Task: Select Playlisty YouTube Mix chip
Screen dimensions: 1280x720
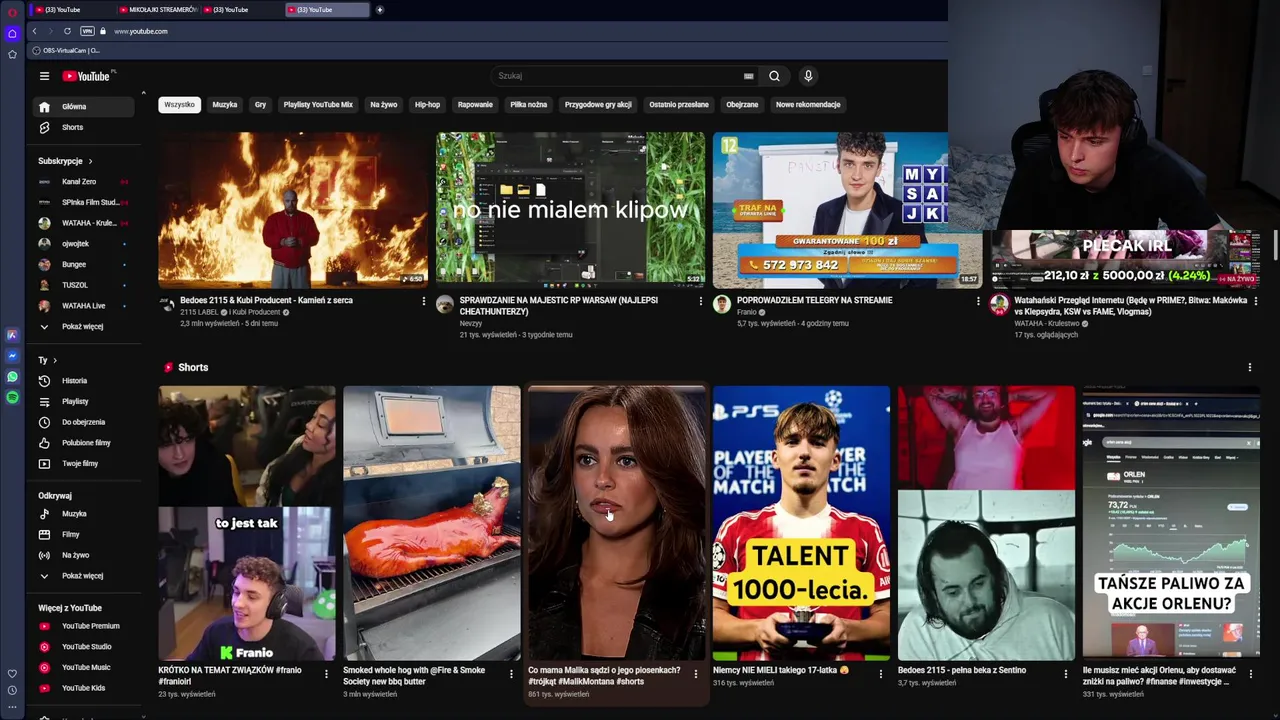Action: (x=318, y=104)
